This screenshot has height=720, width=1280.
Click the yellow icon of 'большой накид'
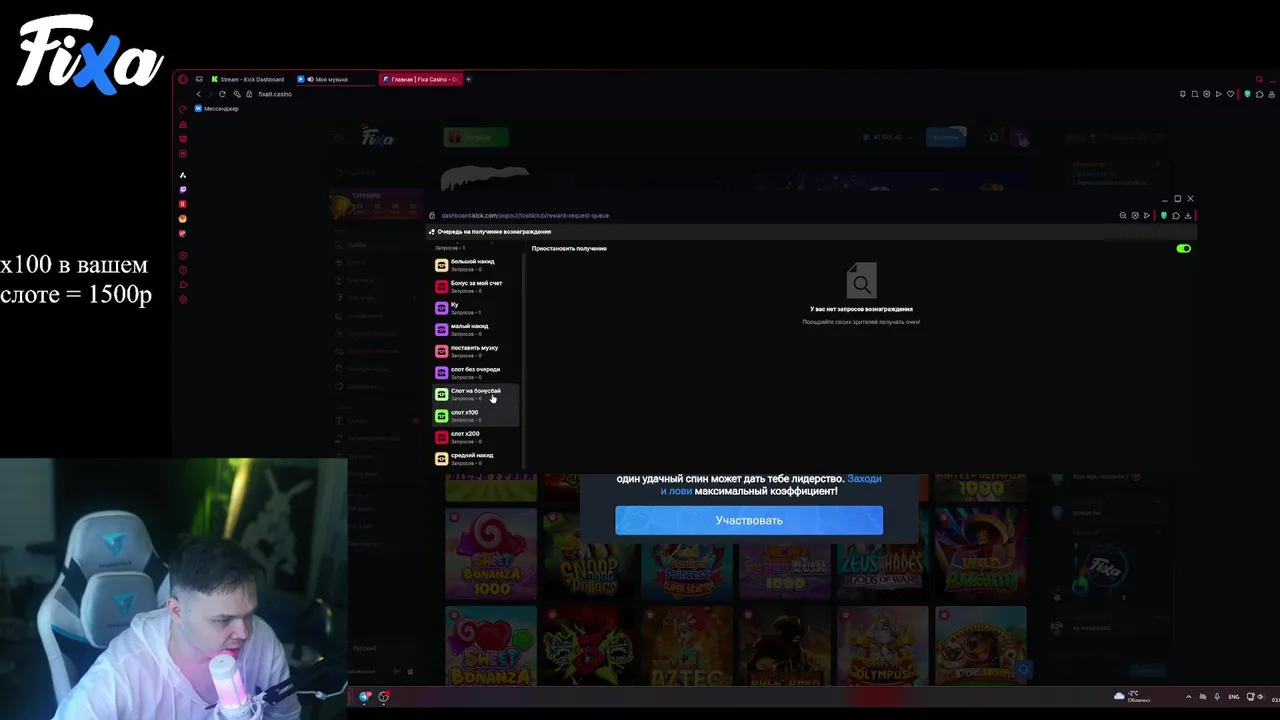click(441, 265)
